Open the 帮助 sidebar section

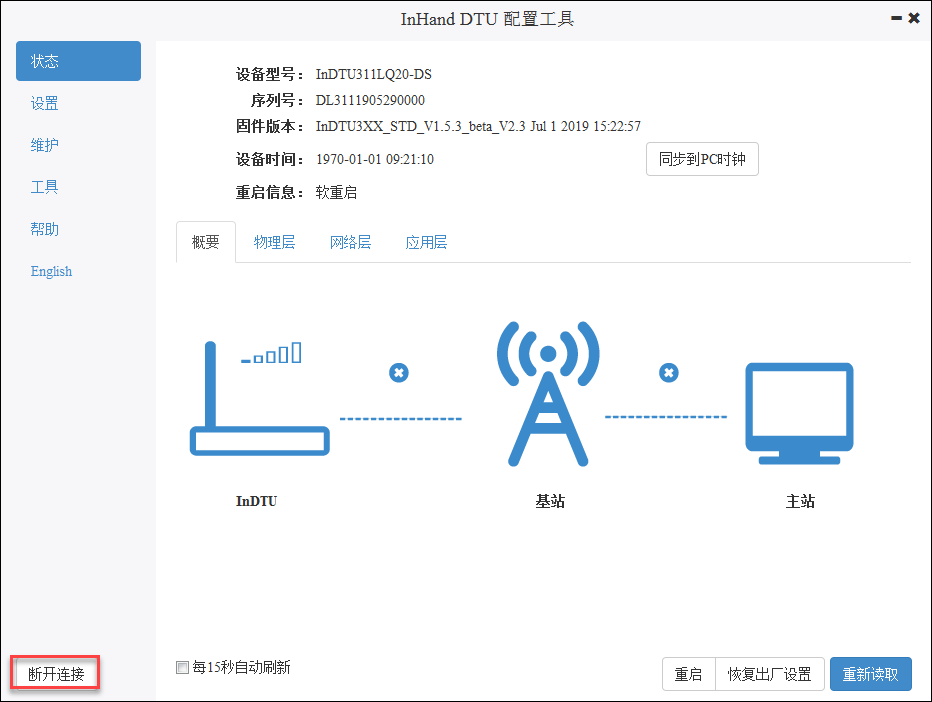pos(45,229)
